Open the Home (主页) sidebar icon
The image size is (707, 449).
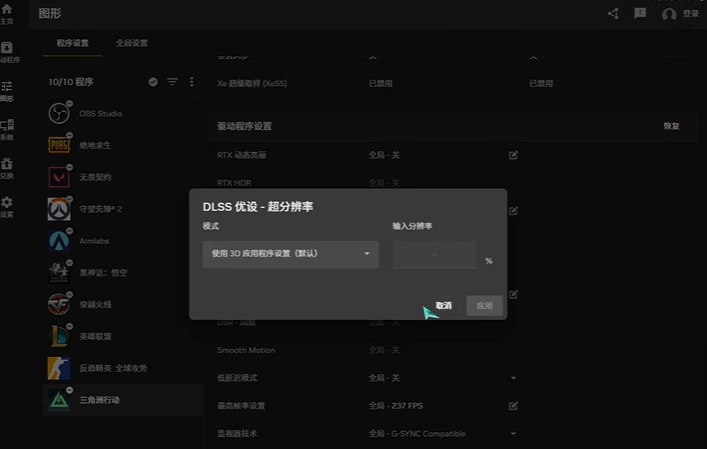(x=7, y=12)
